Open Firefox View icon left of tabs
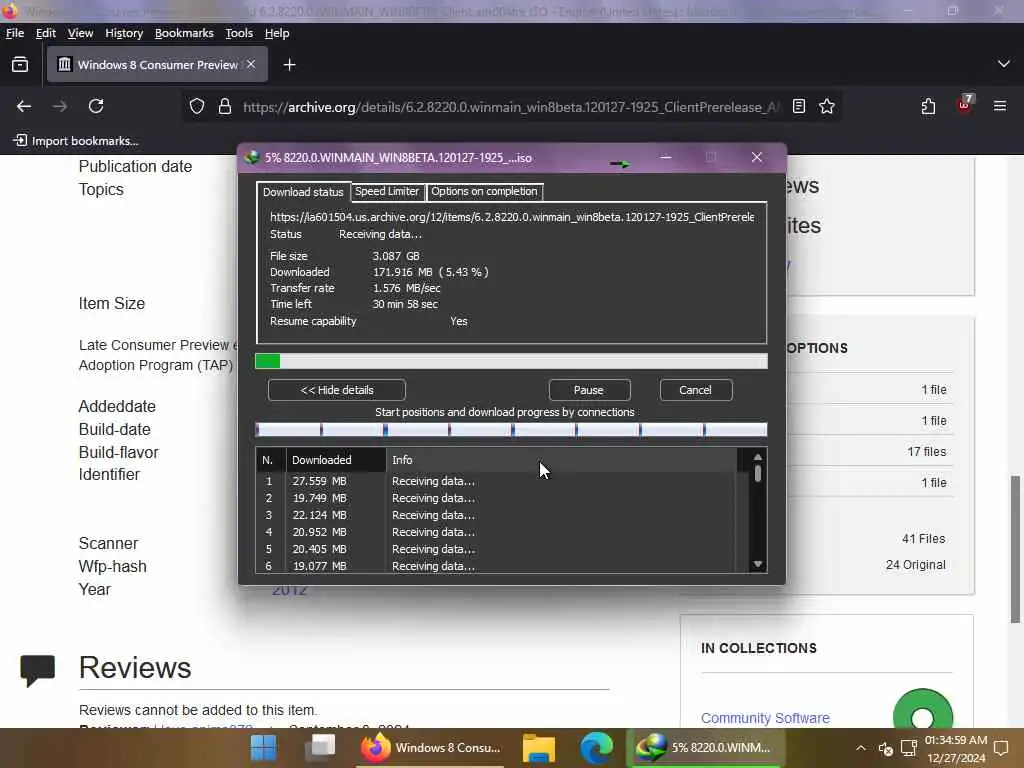Image resolution: width=1024 pixels, height=768 pixels. 20,65
